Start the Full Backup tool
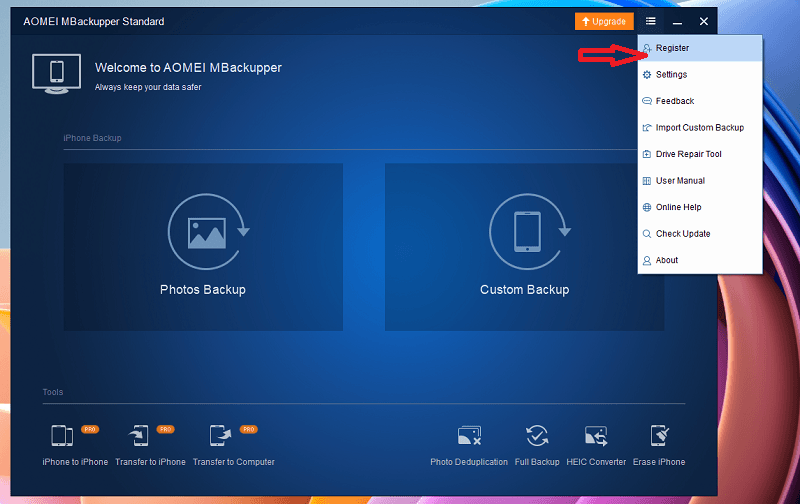 (x=537, y=436)
